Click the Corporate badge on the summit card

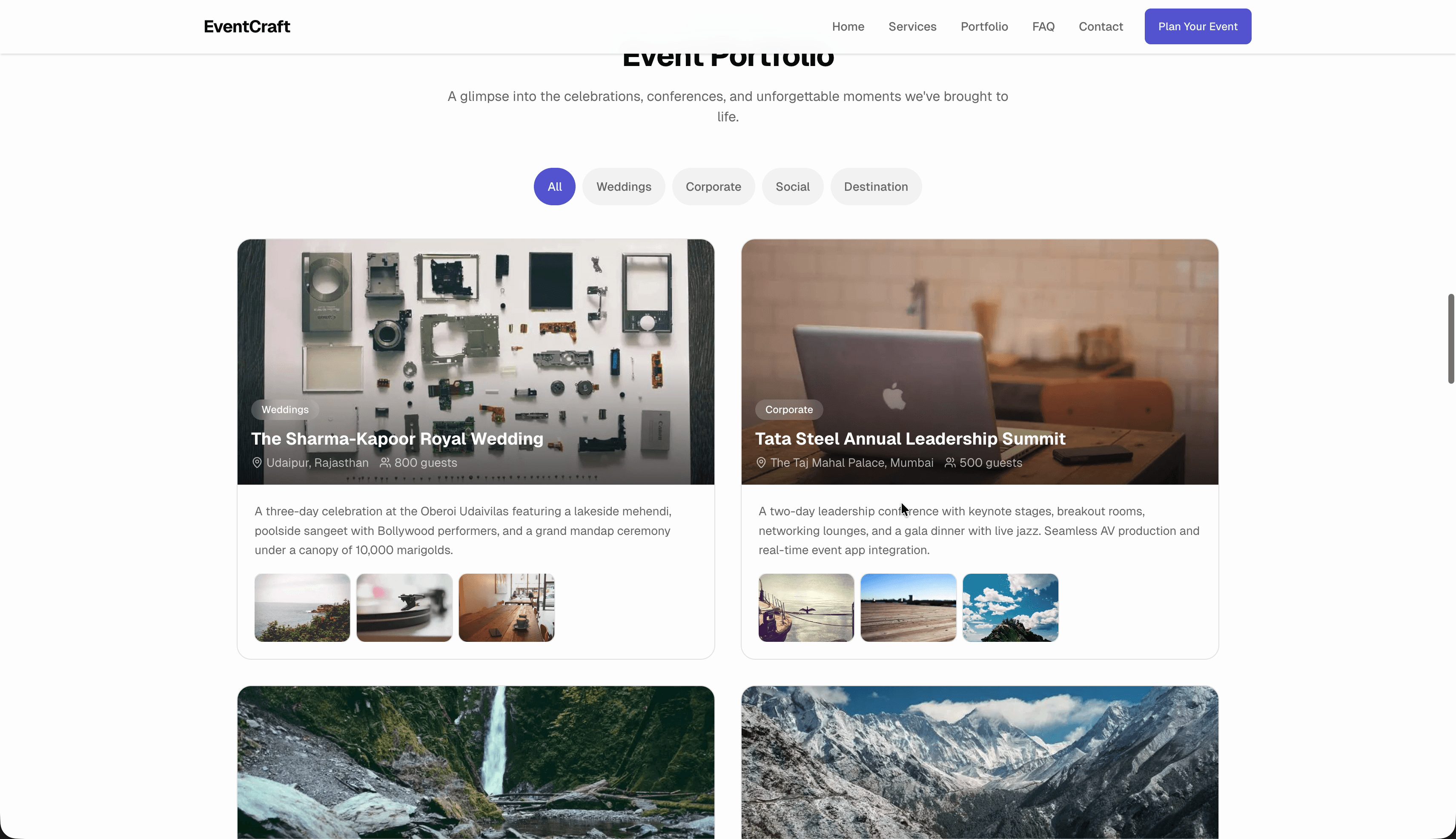pos(788,409)
